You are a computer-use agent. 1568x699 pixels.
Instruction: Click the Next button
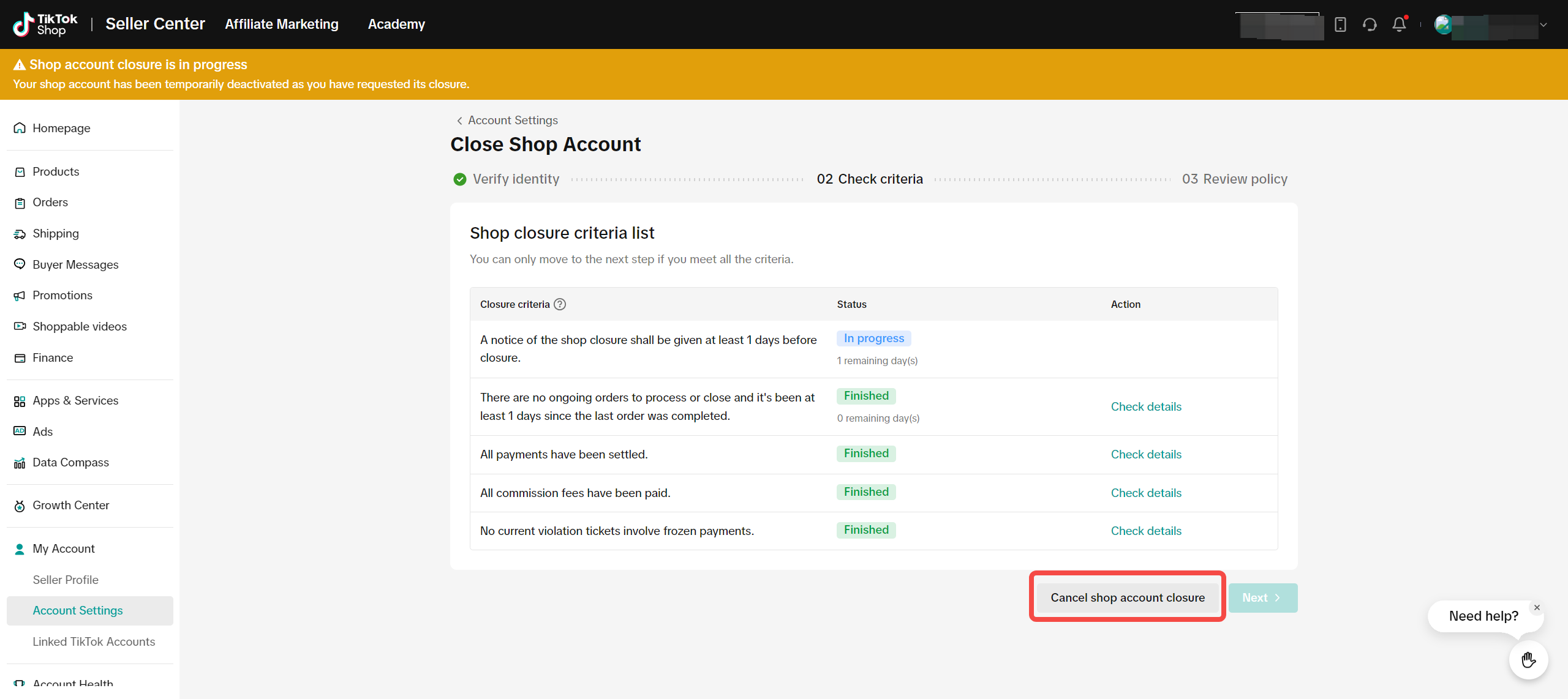click(x=1262, y=597)
